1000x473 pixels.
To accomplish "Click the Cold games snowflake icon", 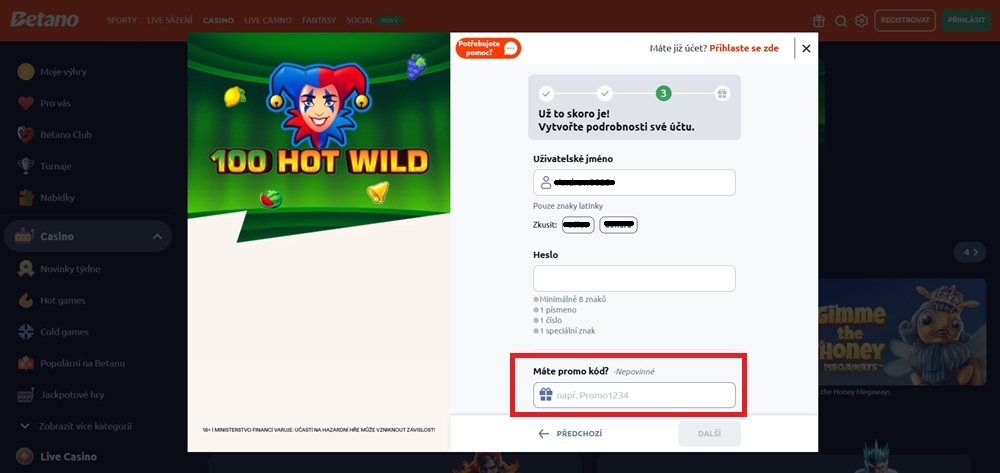I will (26, 331).
